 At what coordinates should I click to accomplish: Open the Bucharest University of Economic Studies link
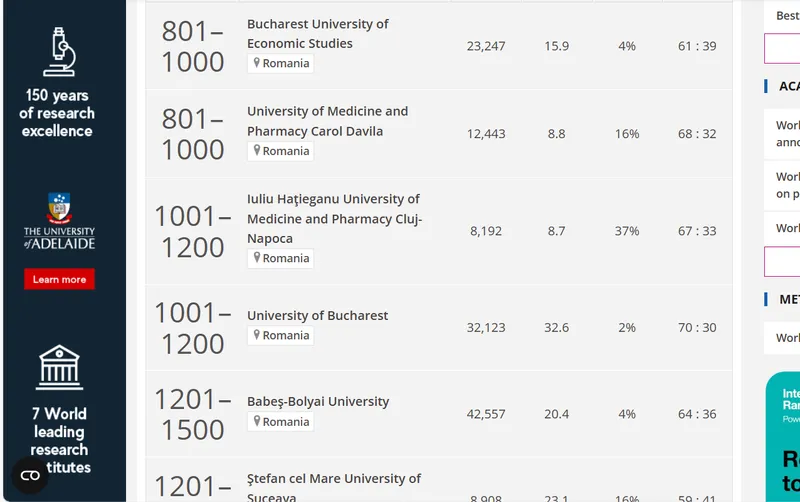pos(317,34)
